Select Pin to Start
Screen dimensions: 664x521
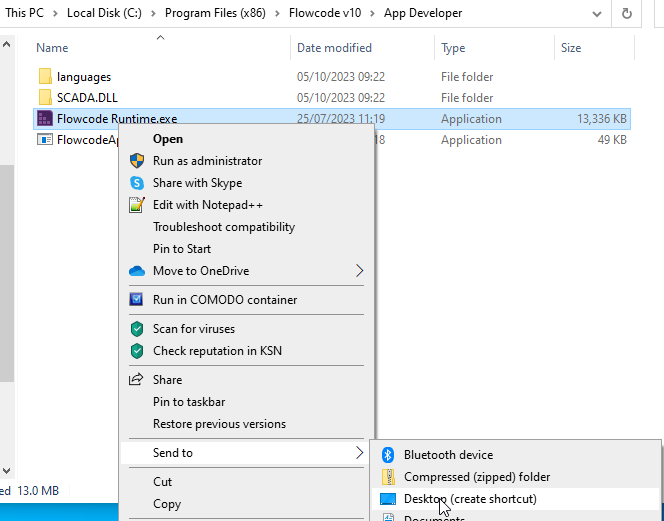coord(247,249)
